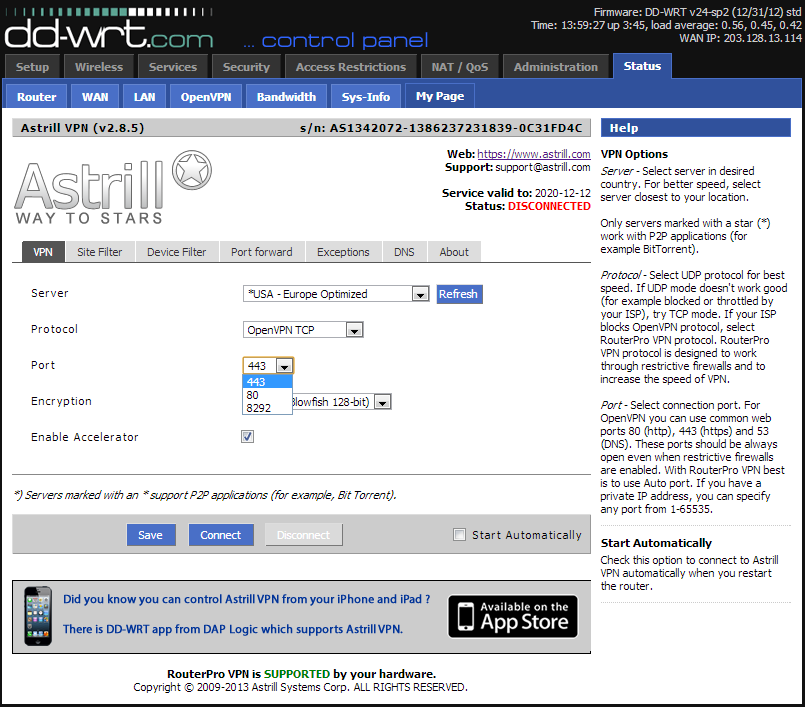Click the Status main tab
The height and width of the screenshot is (707, 805).
pyautogui.click(x=642, y=66)
